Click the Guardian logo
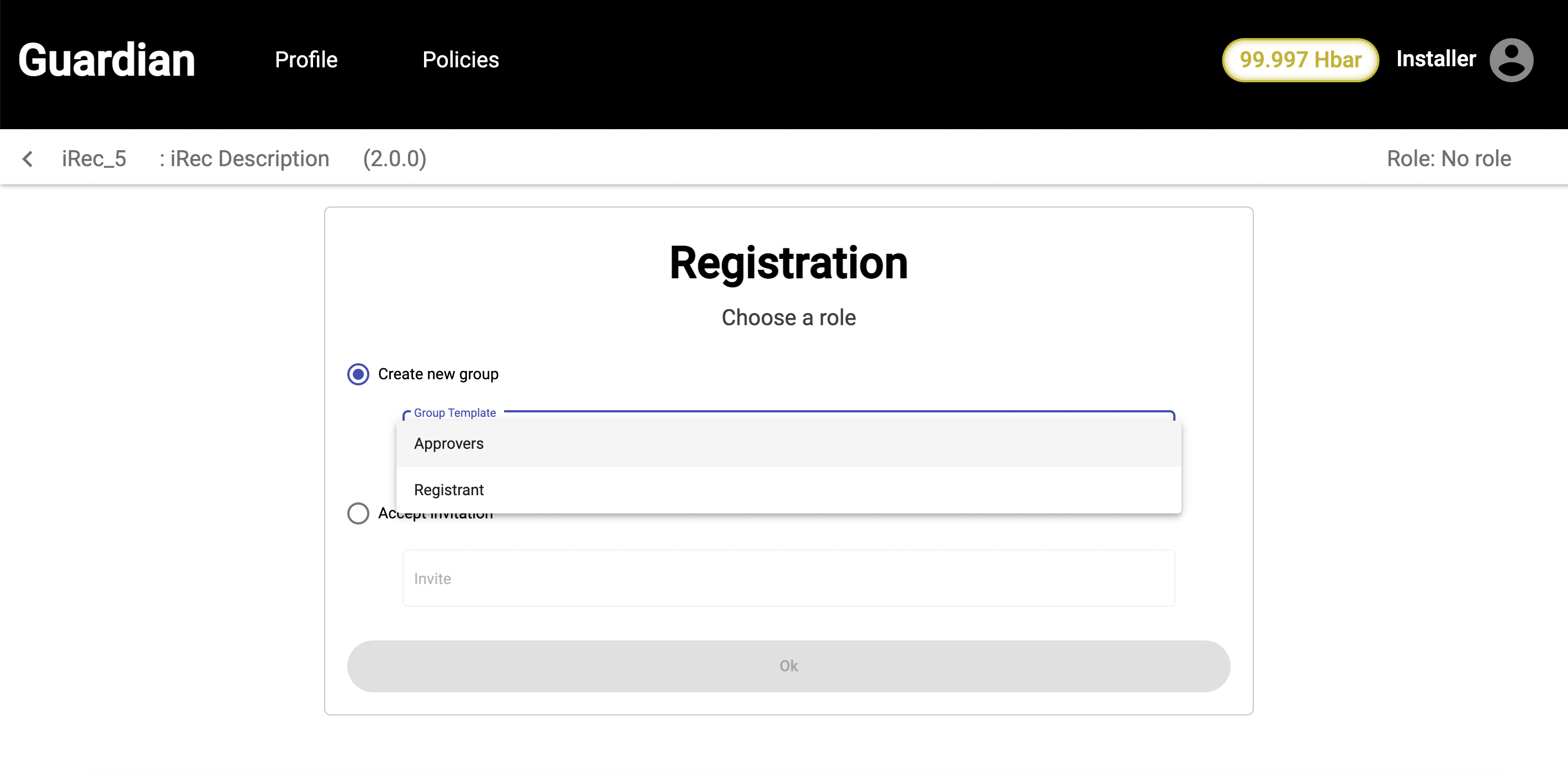This screenshot has width=1568, height=774. (x=107, y=60)
